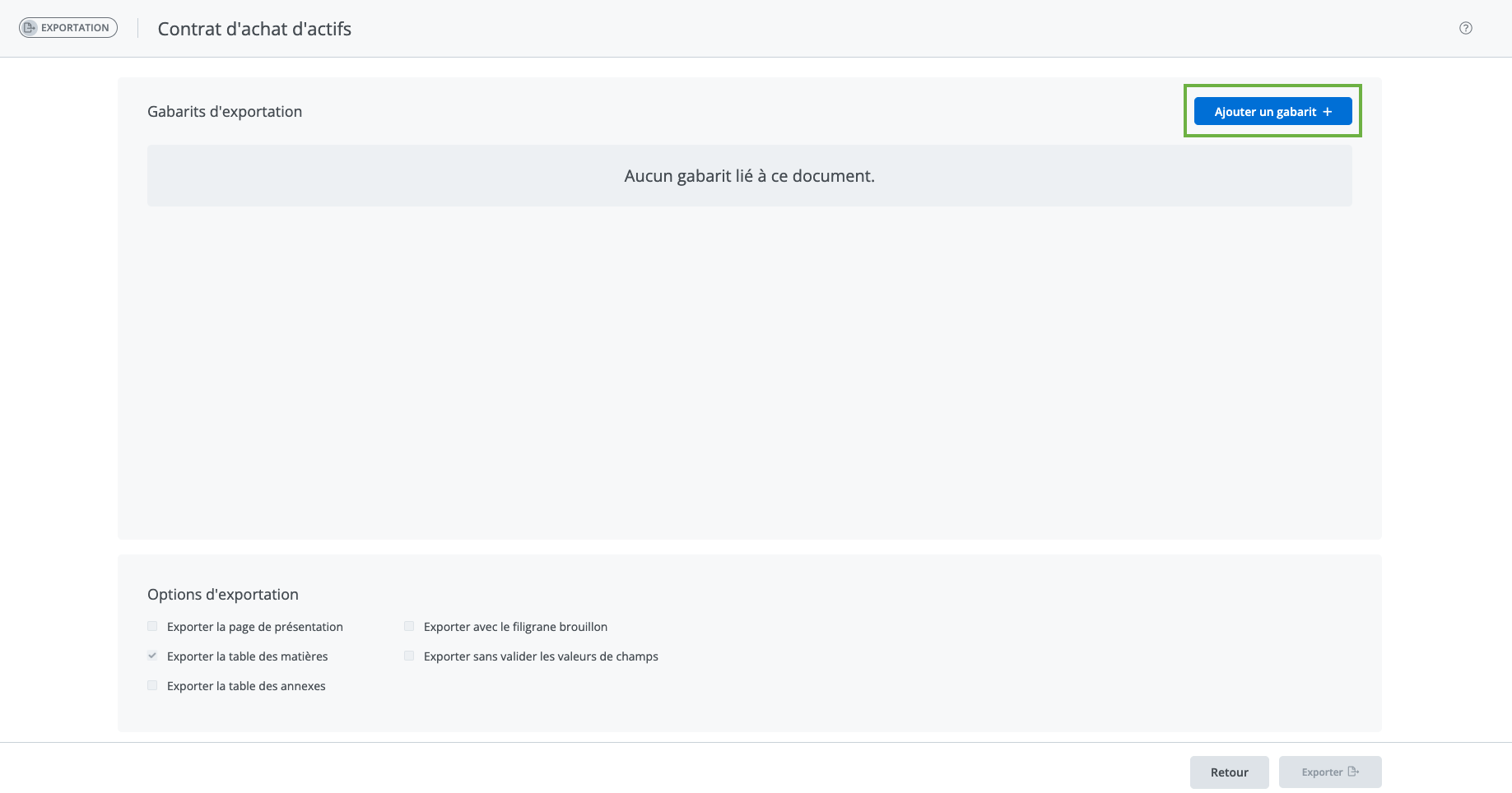Enable the Exporter la page de présentation checkbox
This screenshot has height=793, width=1512.
[152, 627]
